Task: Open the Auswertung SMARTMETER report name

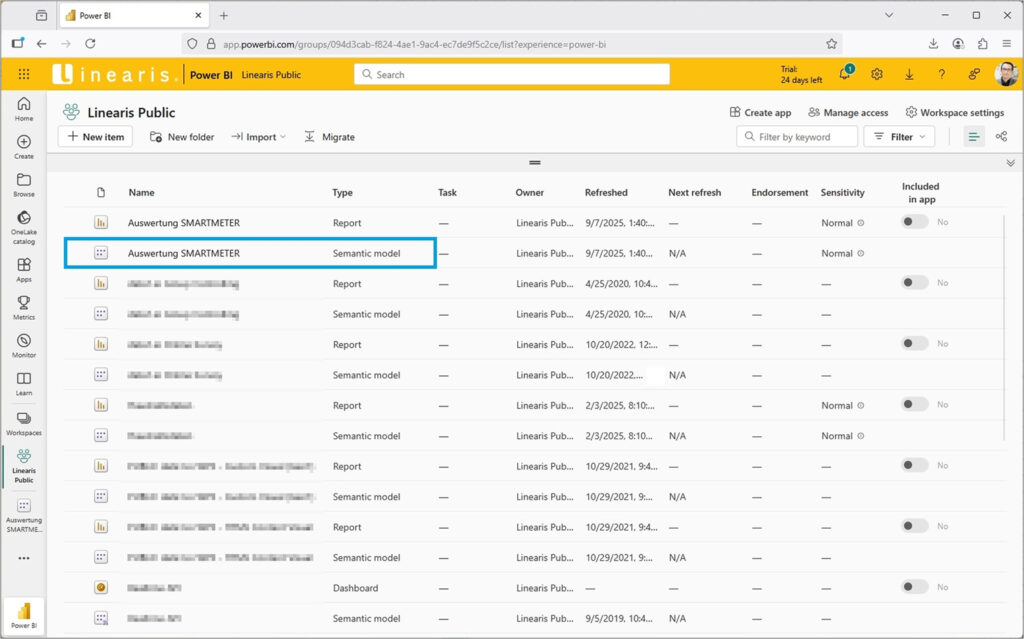Action: coord(184,223)
